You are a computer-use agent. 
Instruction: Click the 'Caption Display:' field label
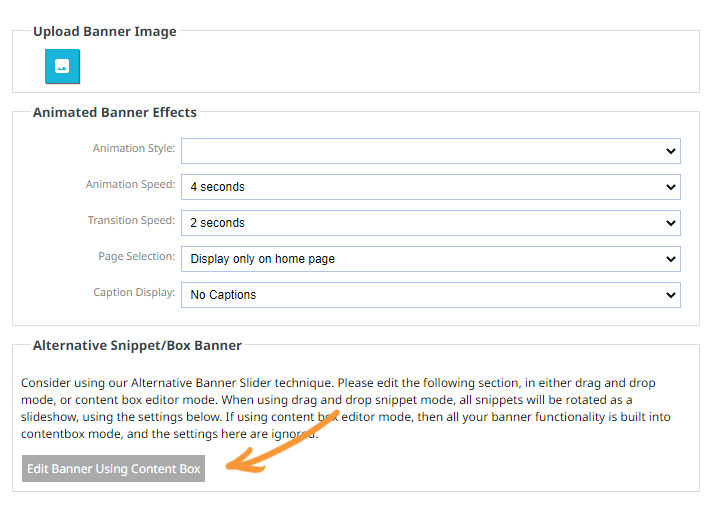tap(134, 293)
